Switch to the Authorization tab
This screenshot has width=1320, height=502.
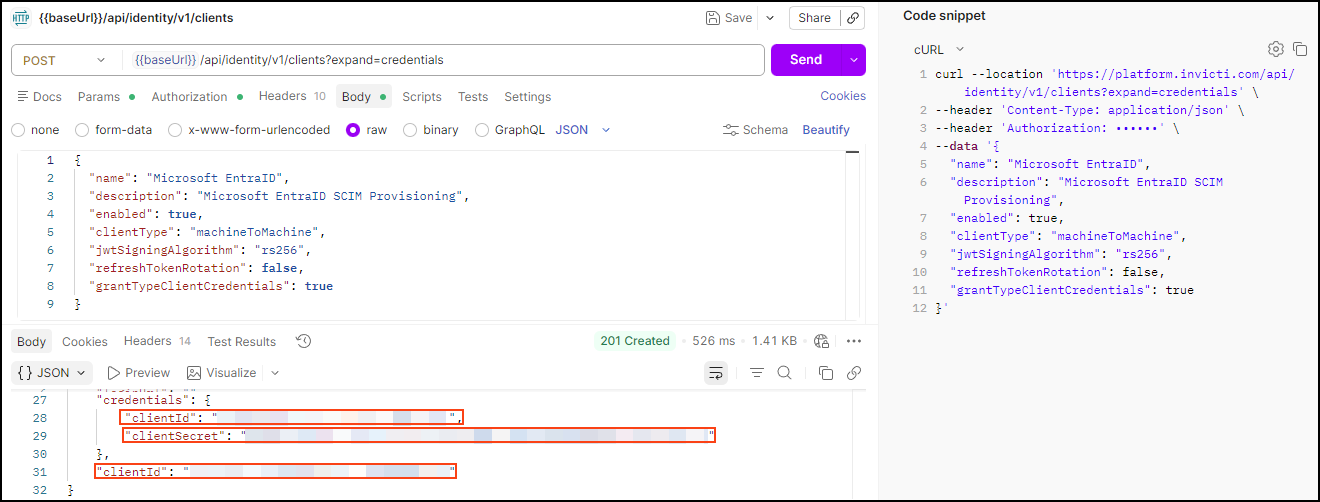(197, 97)
